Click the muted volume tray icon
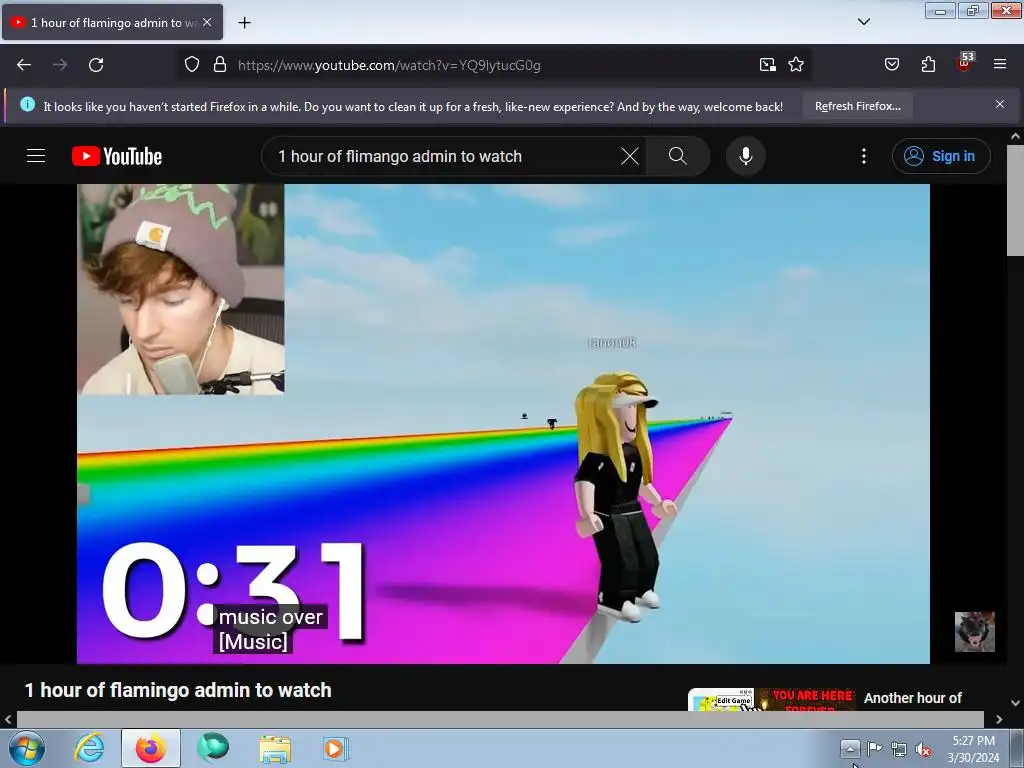Screen dimensions: 1024x768 point(923,750)
